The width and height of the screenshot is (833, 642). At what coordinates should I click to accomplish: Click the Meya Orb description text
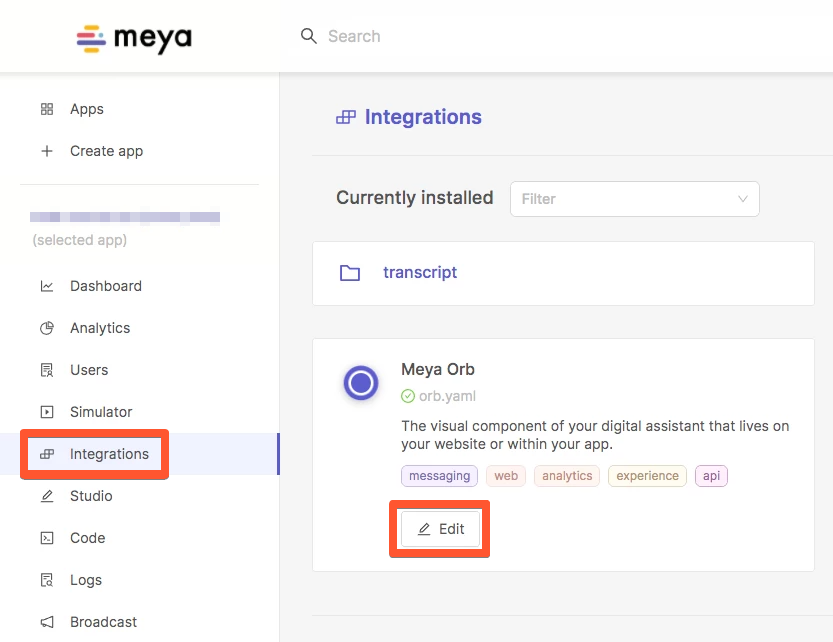pyautogui.click(x=595, y=435)
